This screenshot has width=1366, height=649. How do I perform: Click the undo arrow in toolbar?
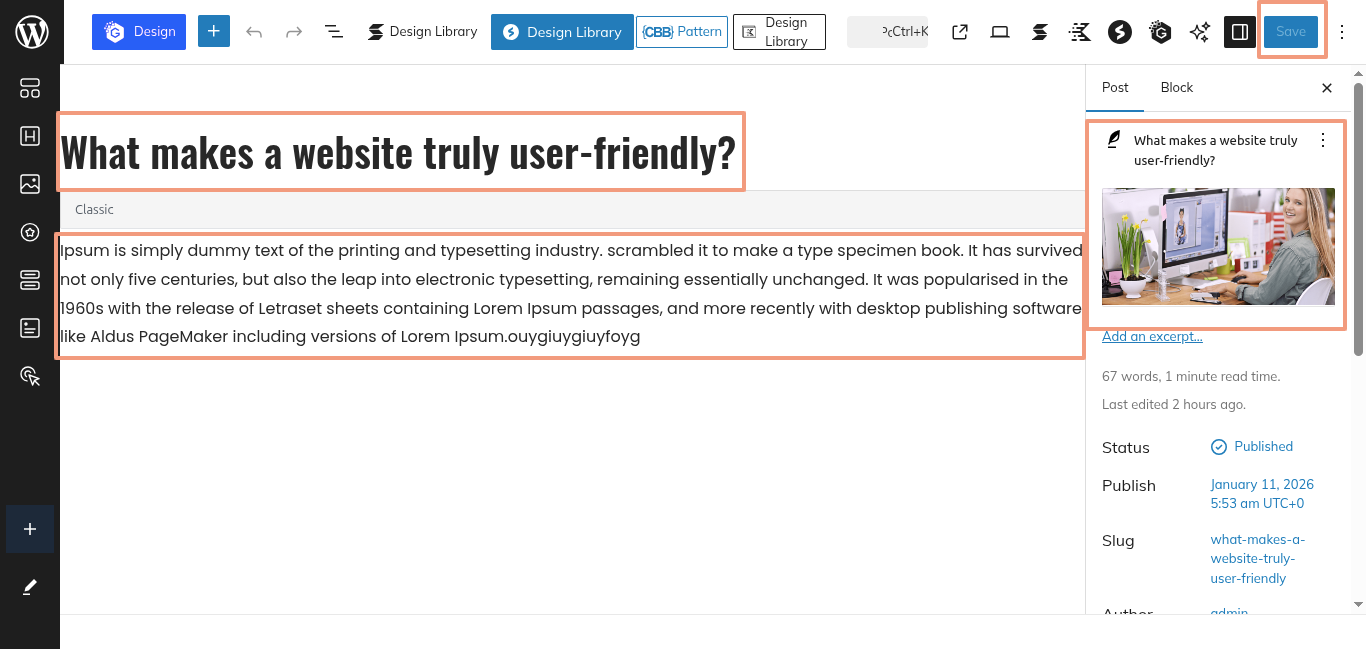point(254,32)
